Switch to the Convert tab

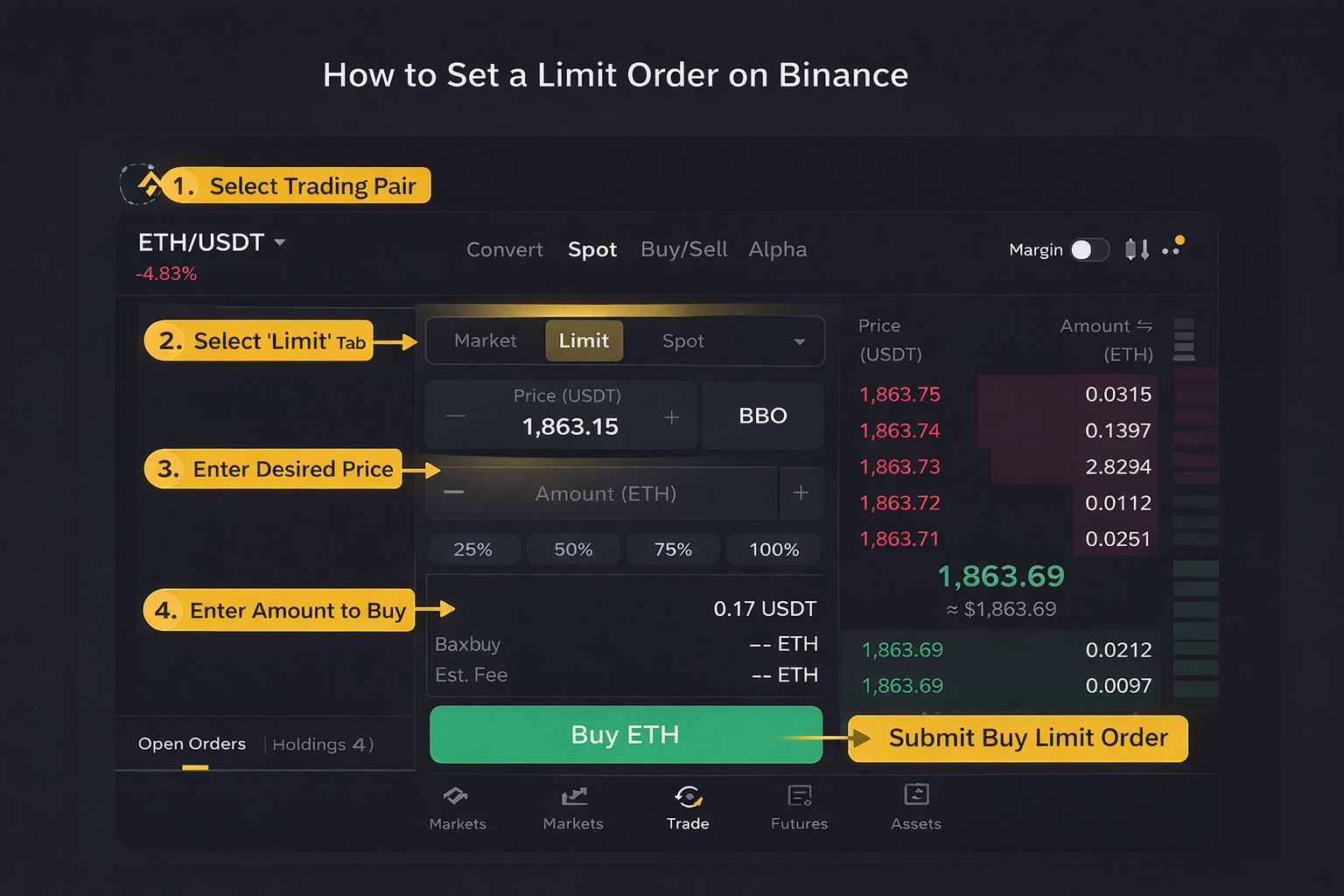504,250
